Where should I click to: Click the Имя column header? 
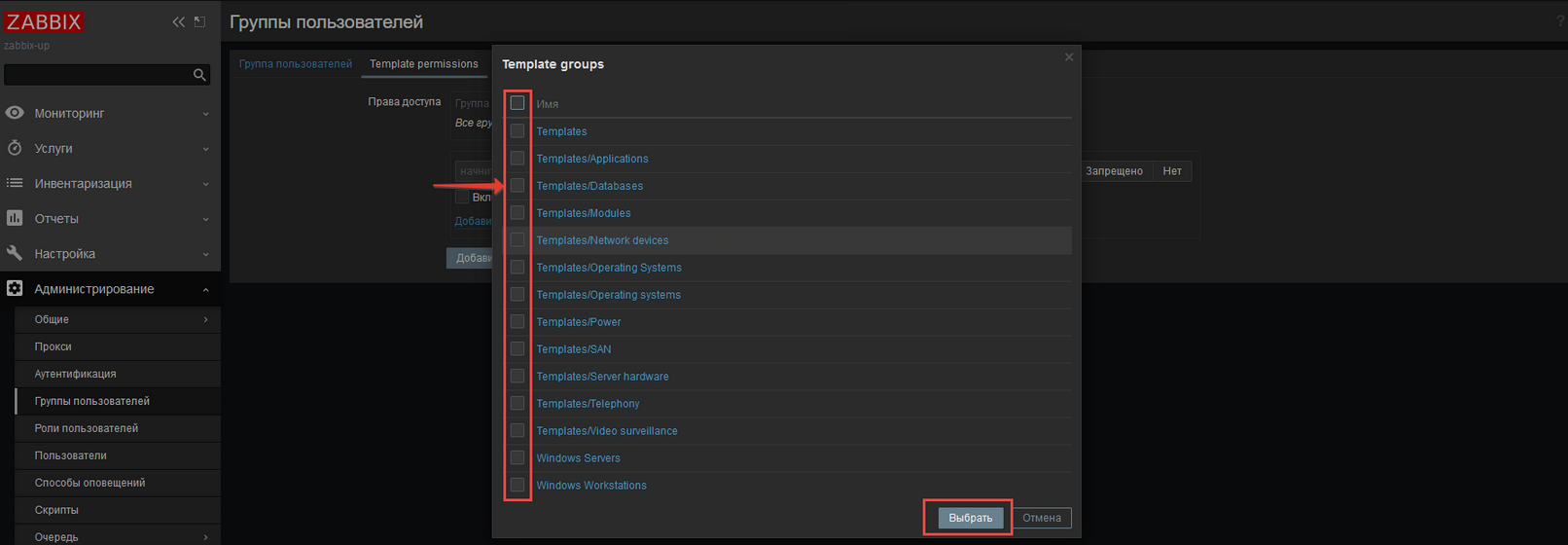point(548,104)
